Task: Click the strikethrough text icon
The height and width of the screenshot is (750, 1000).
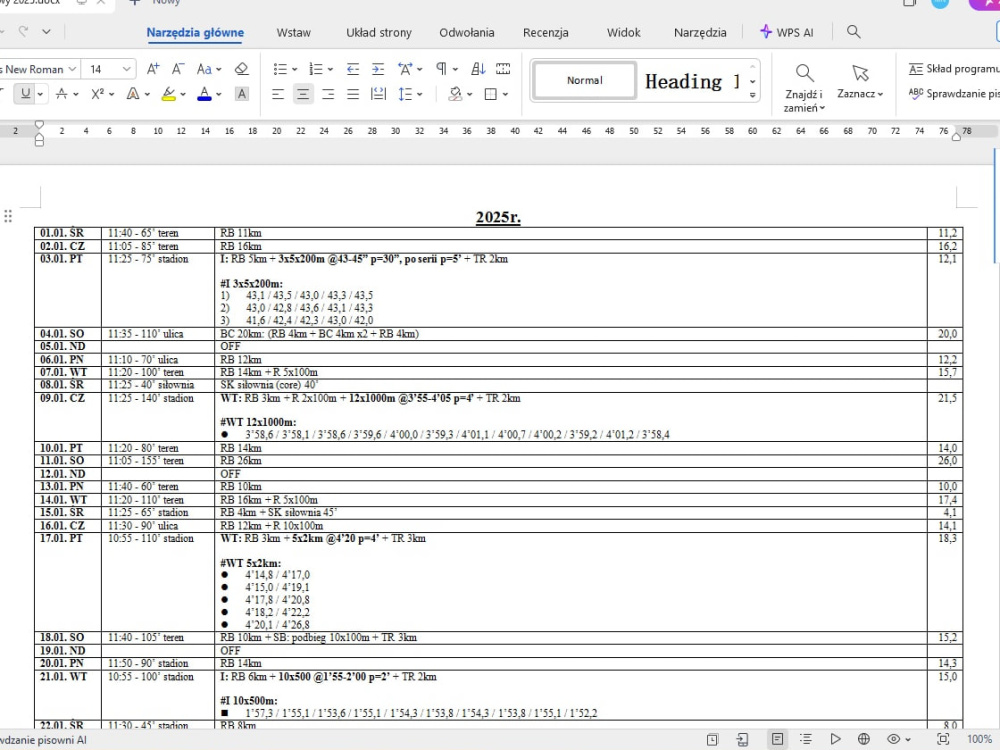Action: [x=62, y=94]
